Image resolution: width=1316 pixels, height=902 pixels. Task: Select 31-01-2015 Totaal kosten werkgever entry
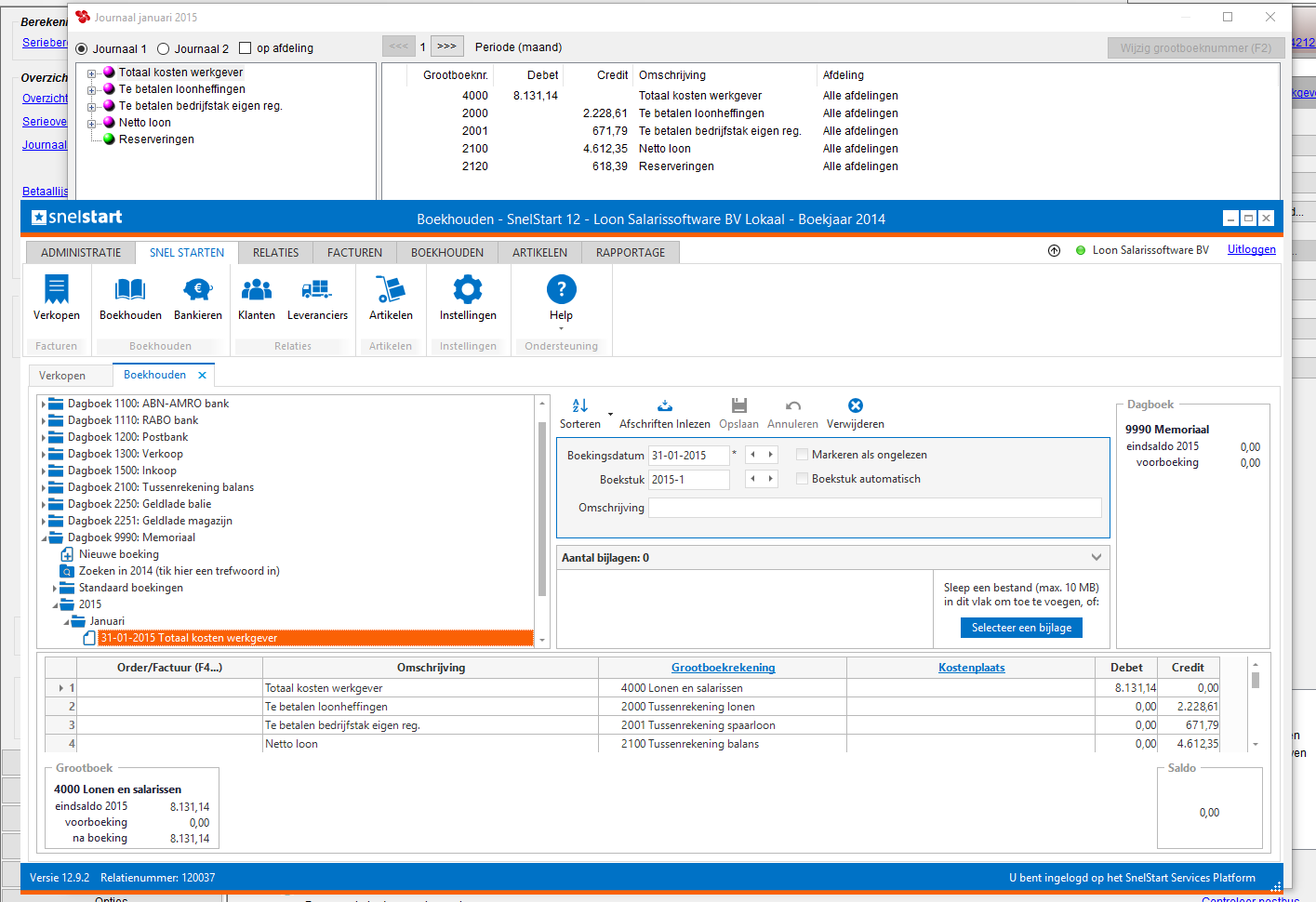[x=315, y=638]
